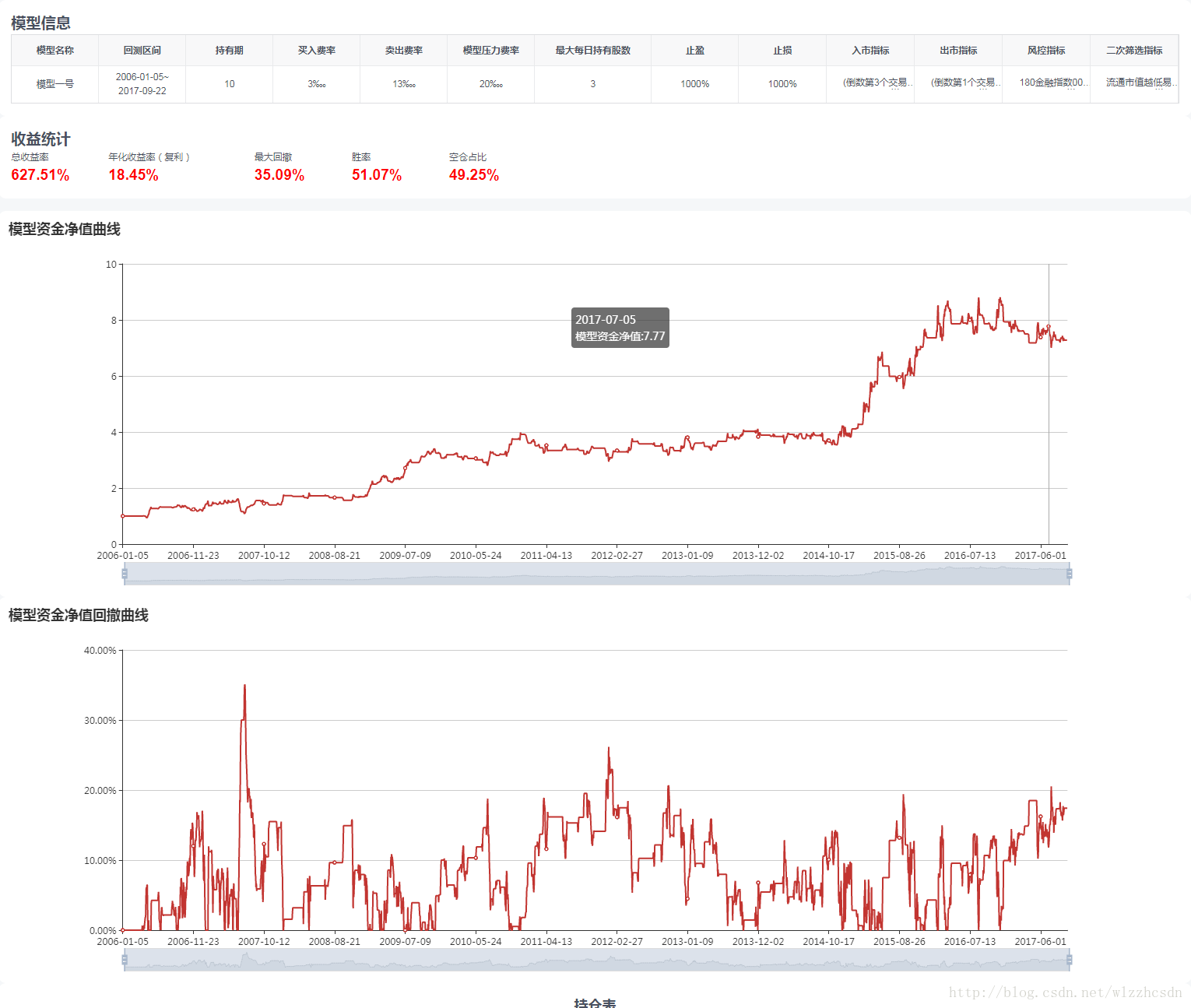Click the drawdown chart zoom slider track
Viewport: 1191px width, 1008px height.
(x=597, y=961)
